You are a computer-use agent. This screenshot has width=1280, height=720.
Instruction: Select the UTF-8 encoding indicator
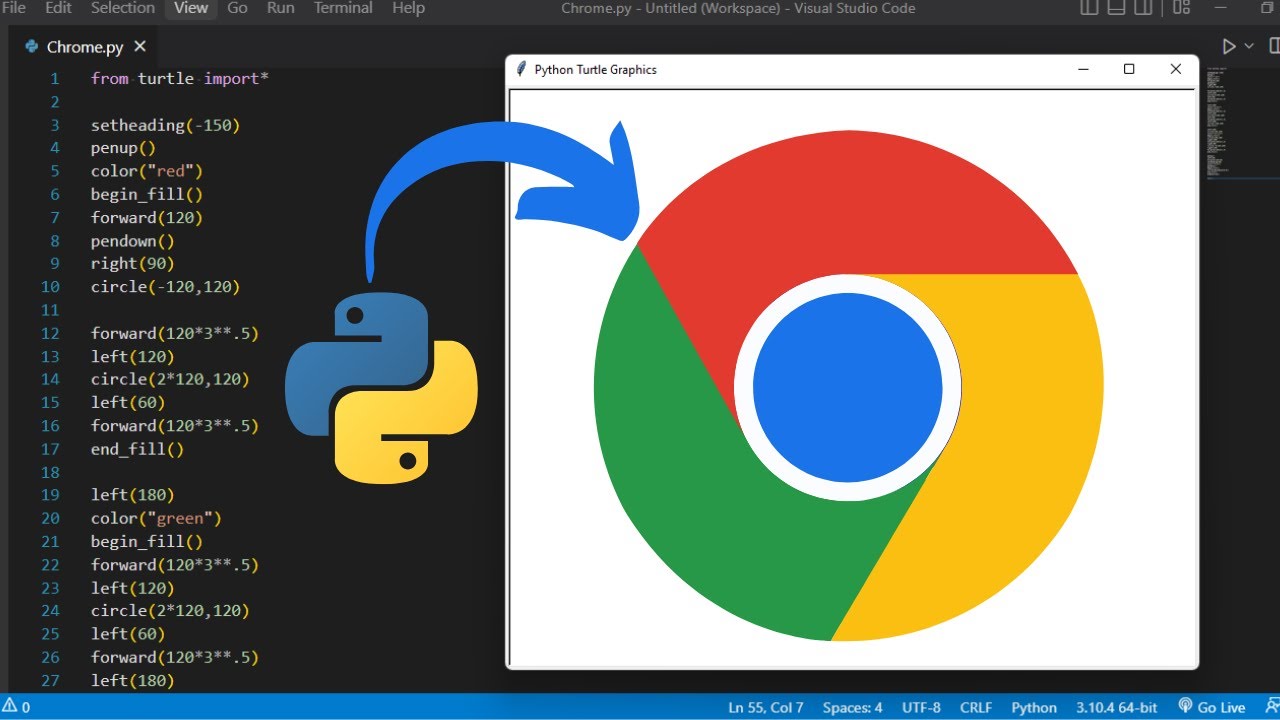point(921,707)
